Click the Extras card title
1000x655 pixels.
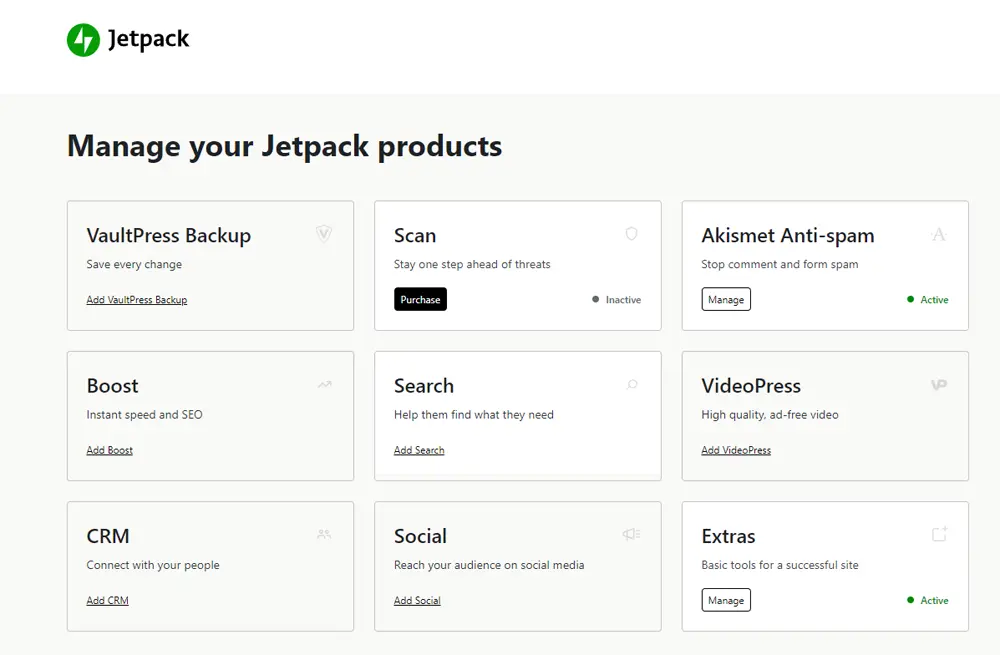(728, 536)
